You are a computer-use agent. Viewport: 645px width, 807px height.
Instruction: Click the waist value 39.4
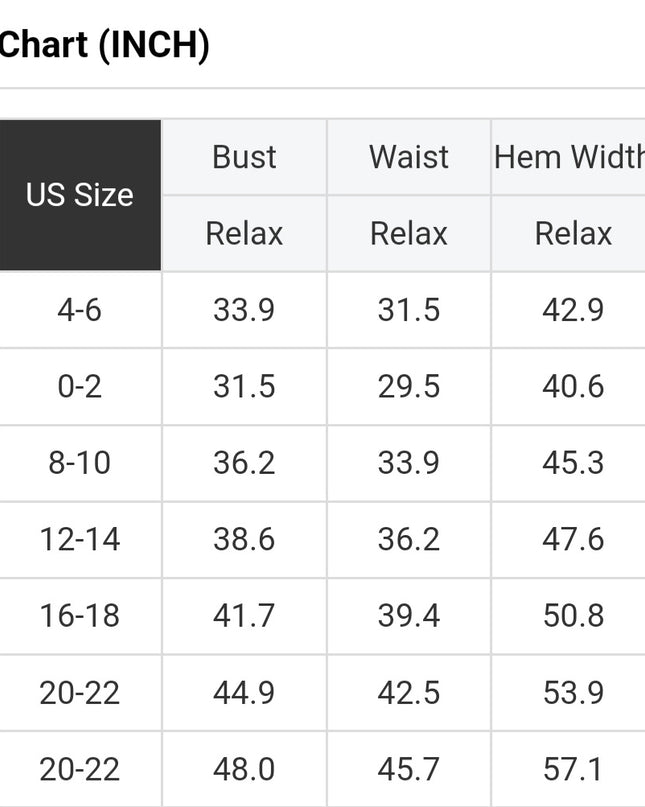[x=409, y=616]
